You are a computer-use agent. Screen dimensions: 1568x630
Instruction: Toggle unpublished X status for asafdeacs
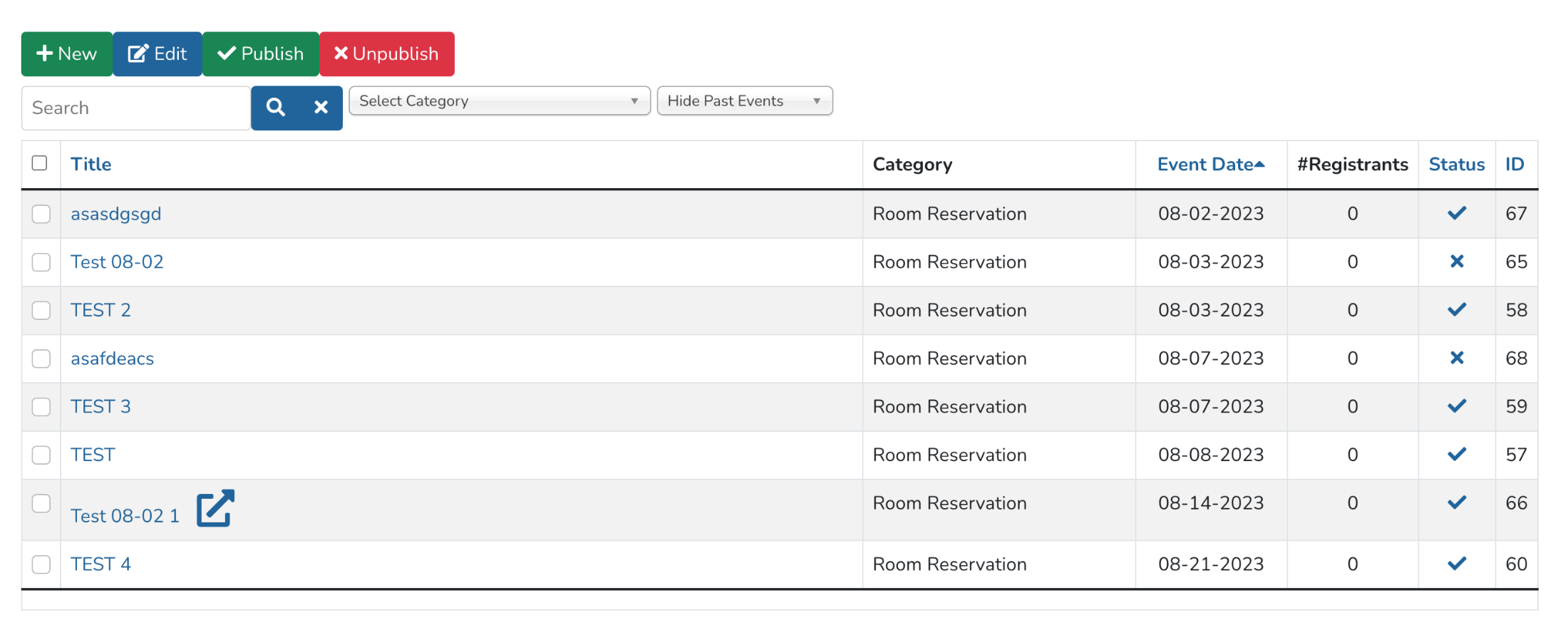(1456, 358)
